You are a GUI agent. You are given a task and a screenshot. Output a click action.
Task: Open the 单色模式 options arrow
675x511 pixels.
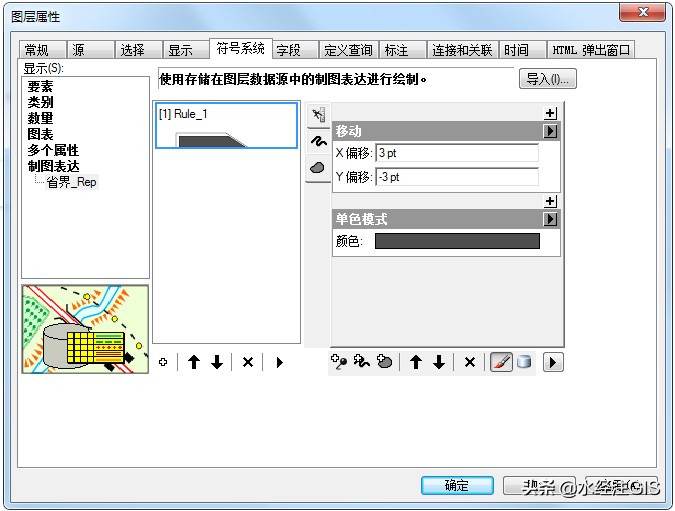550,219
